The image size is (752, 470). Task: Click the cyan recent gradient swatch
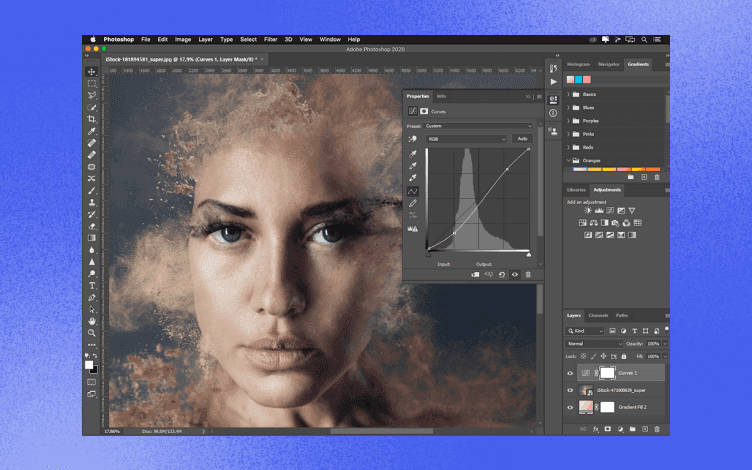coord(579,80)
